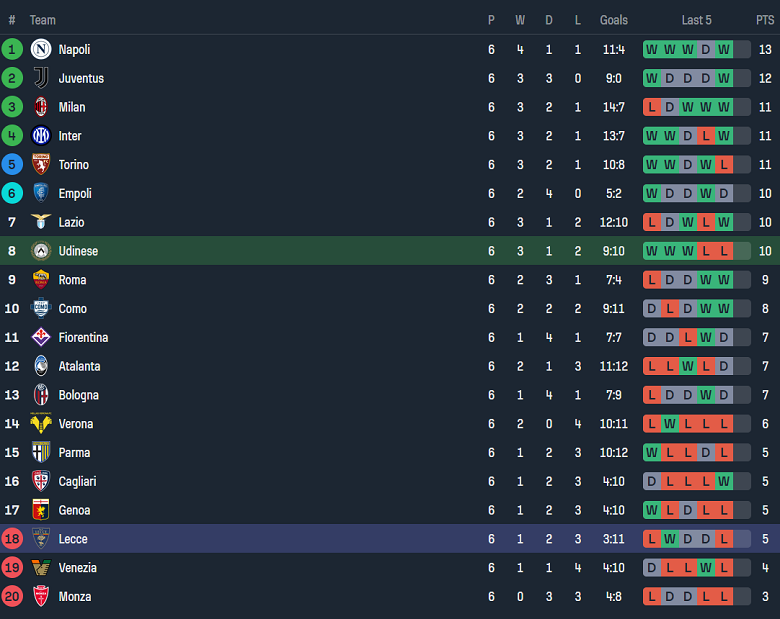Click the Juventus club logo
Image resolution: width=780 pixels, height=619 pixels.
tap(41, 78)
